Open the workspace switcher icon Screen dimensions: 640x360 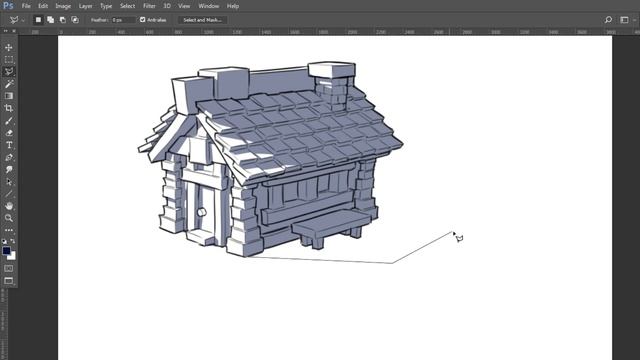point(624,20)
